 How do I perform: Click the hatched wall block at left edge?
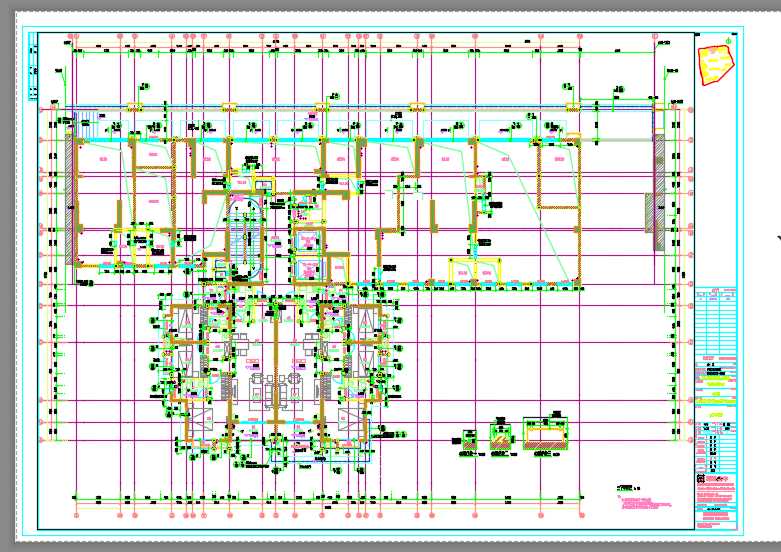pos(69,198)
